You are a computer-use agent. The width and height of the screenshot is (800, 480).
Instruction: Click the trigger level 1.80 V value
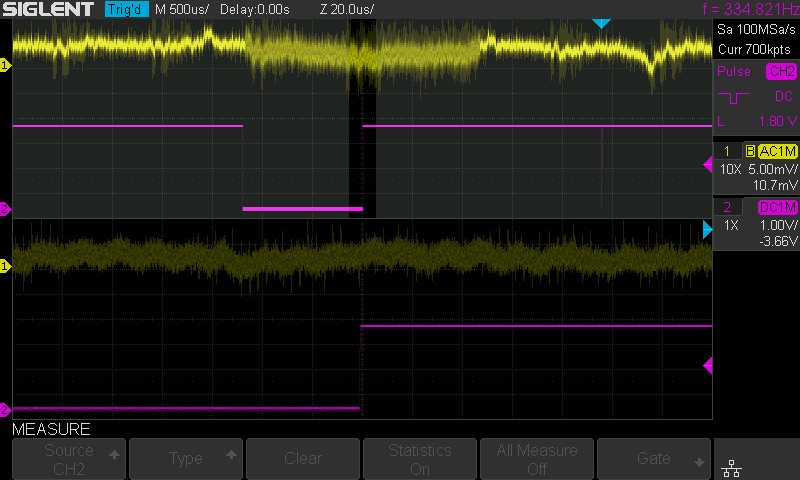pyautogui.click(x=777, y=121)
